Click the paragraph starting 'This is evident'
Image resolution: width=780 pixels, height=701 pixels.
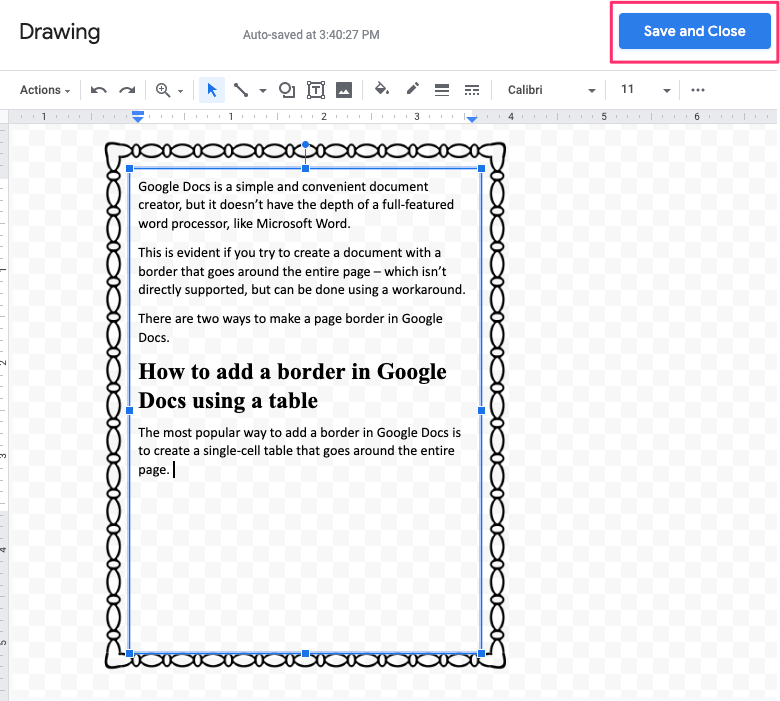coord(302,271)
